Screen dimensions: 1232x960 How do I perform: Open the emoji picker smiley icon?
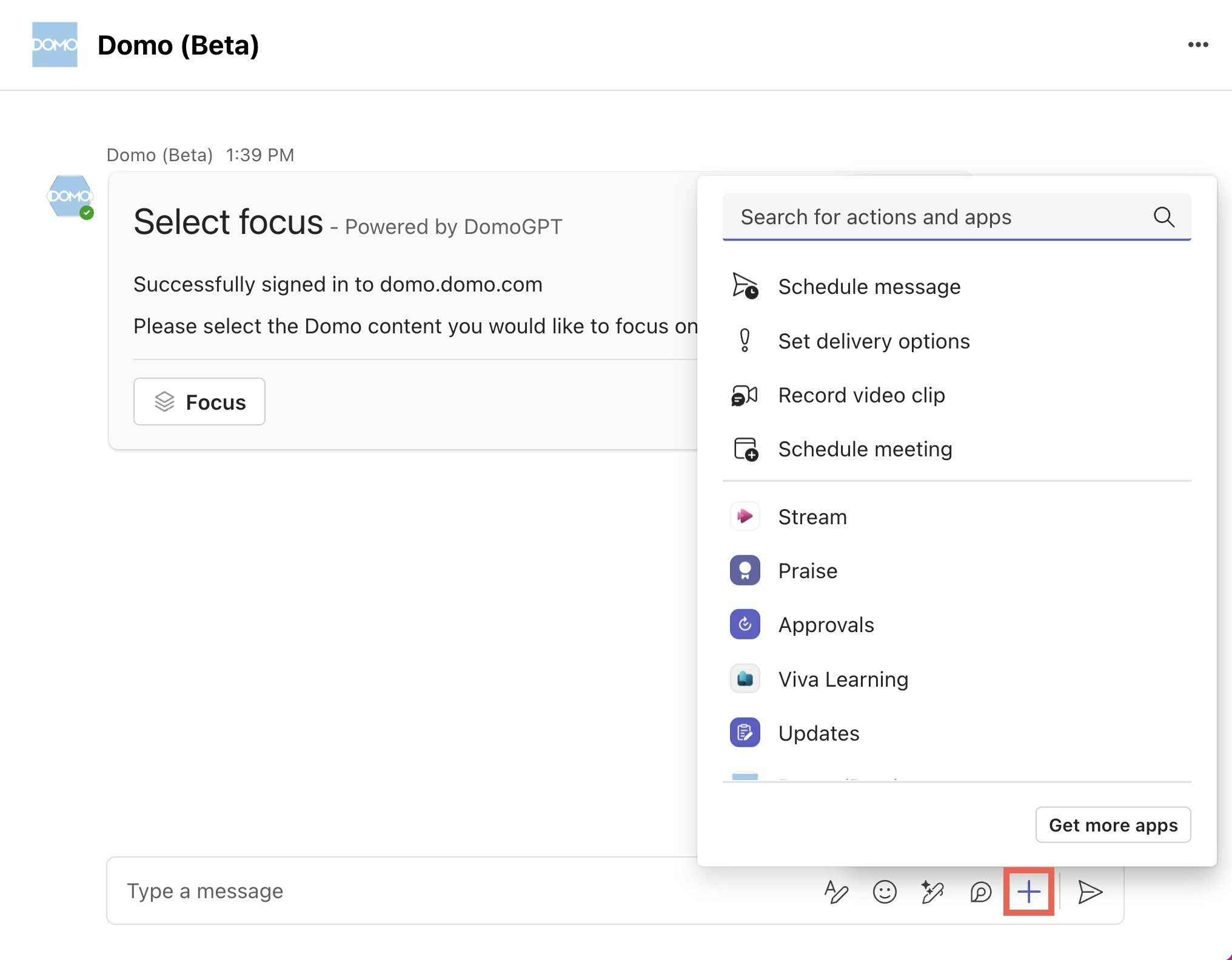click(x=885, y=892)
